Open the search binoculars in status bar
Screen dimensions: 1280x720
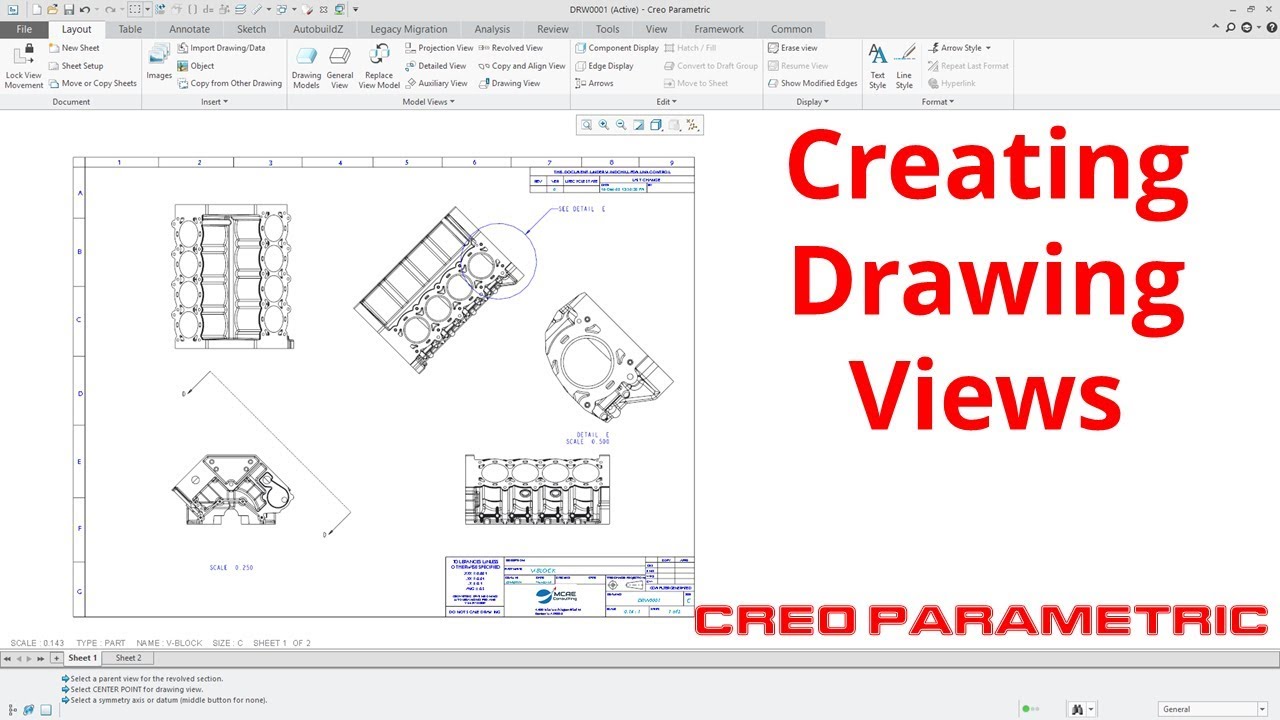(x=1078, y=709)
